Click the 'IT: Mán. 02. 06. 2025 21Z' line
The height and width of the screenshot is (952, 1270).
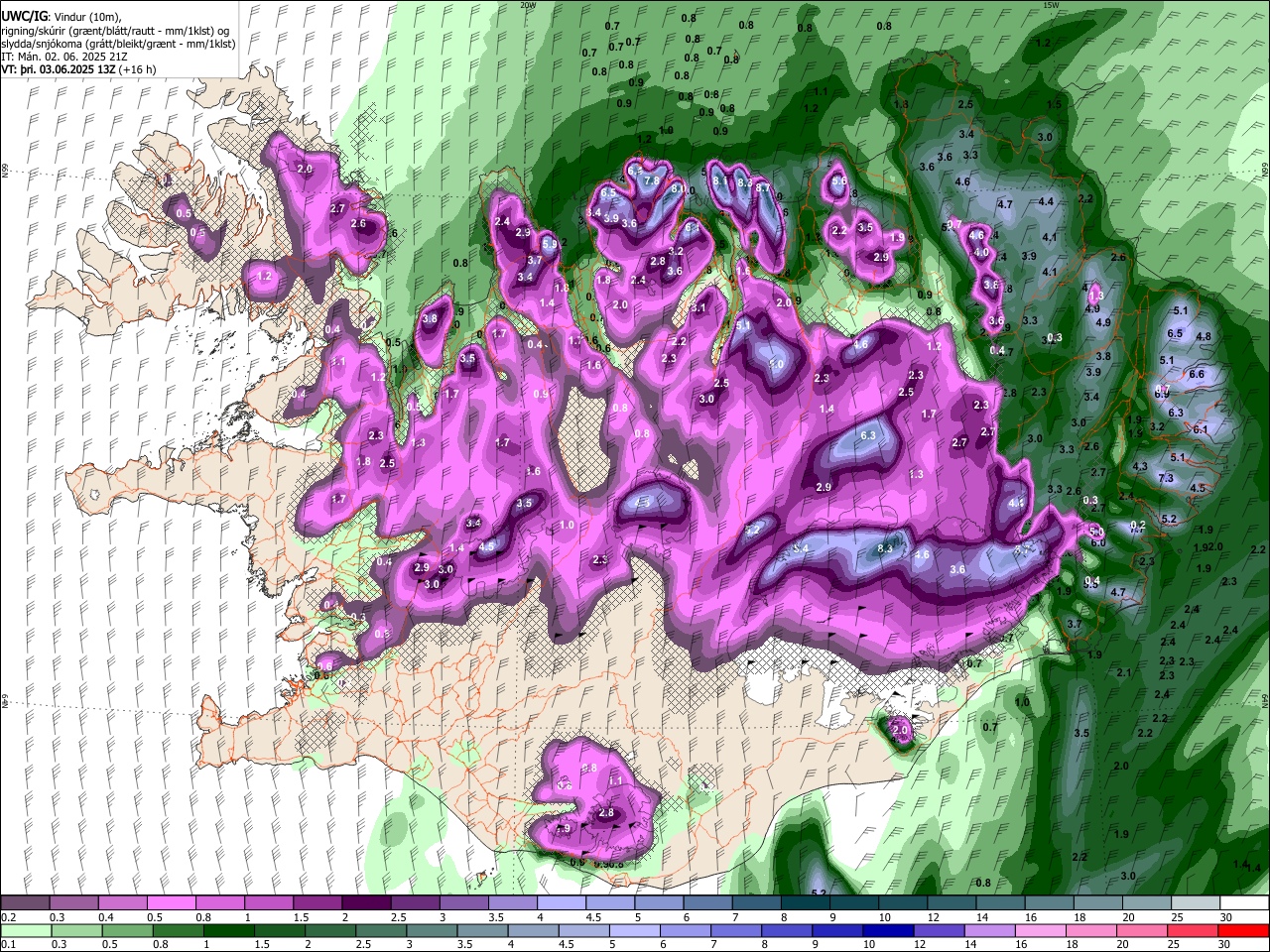[63, 58]
